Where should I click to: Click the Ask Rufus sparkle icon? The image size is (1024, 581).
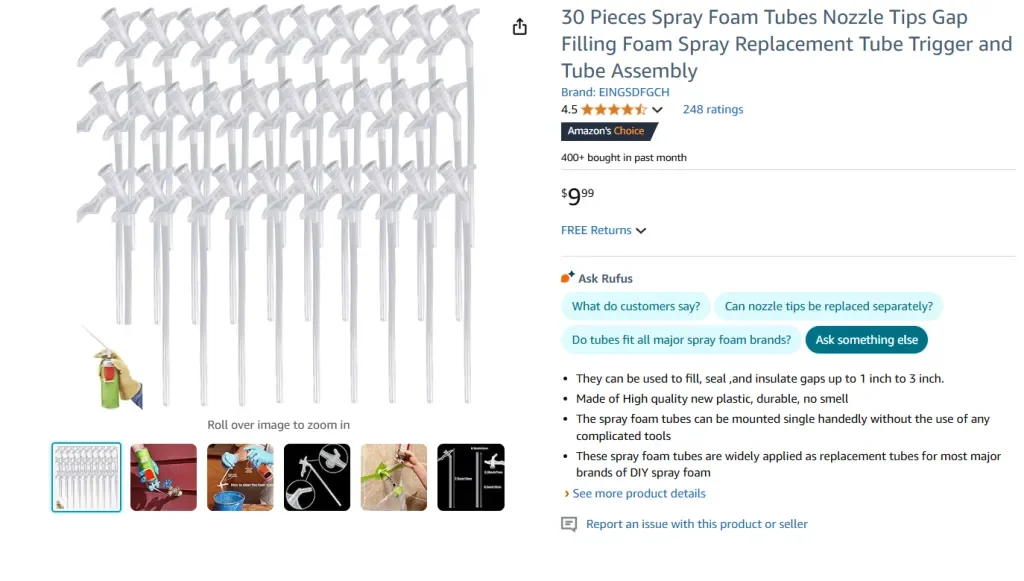(x=567, y=278)
